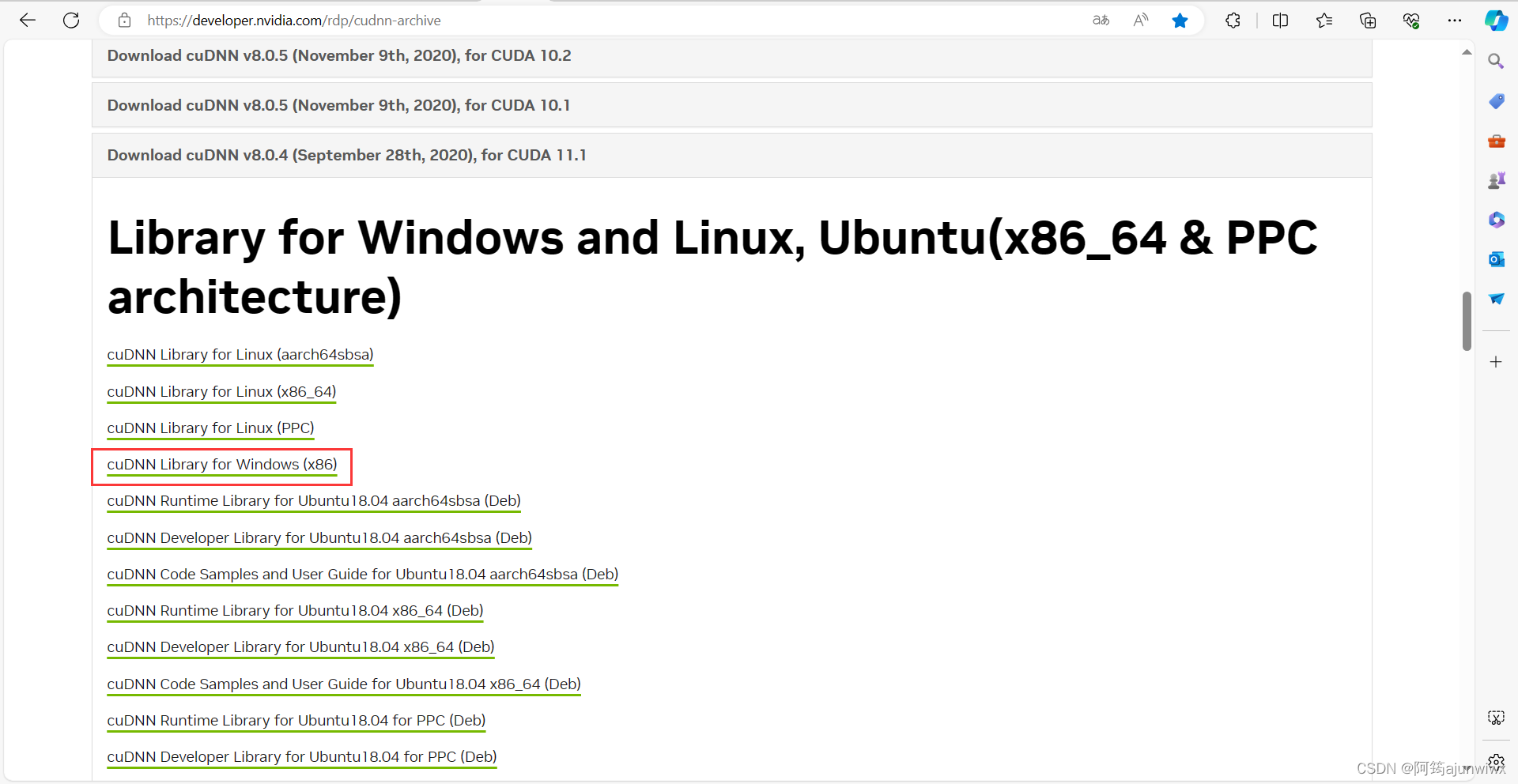Screen dimensions: 1518x784
Task: Open the sidebar Games icon
Action: pyautogui.click(x=1496, y=180)
